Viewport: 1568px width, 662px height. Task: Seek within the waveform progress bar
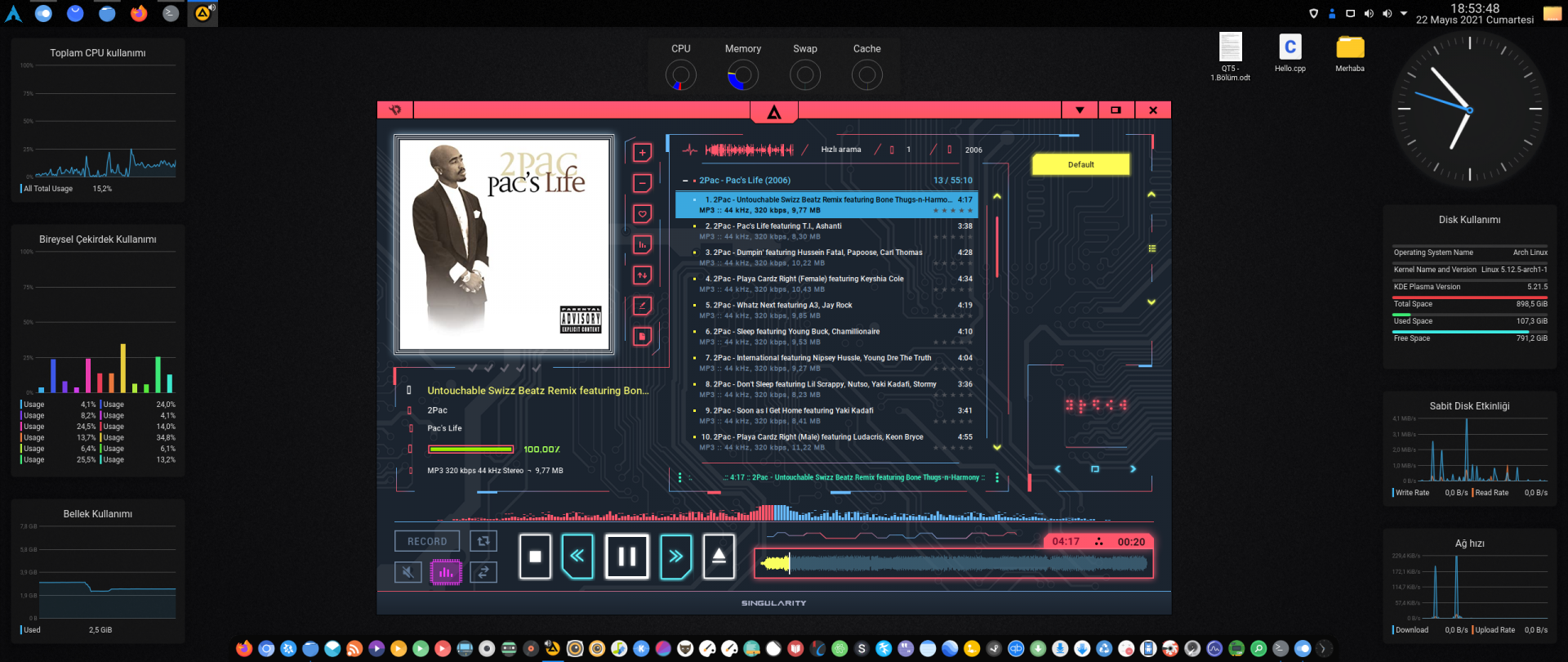(954, 563)
